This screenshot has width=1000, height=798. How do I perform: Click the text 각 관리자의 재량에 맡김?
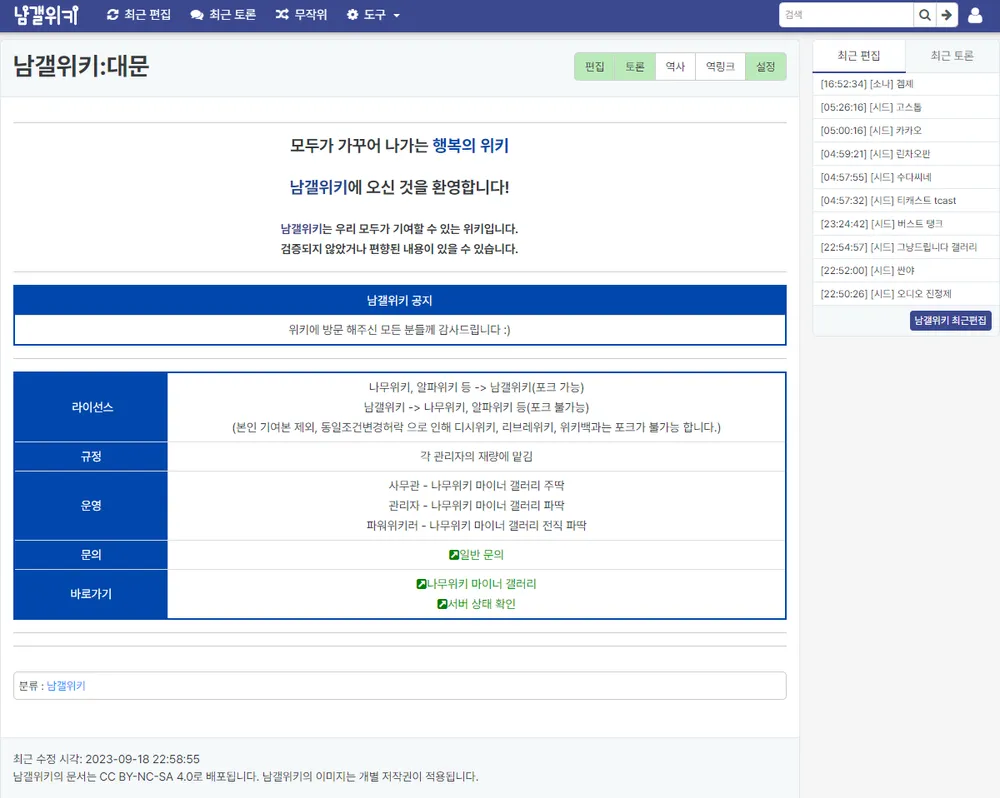pyautogui.click(x=476, y=457)
